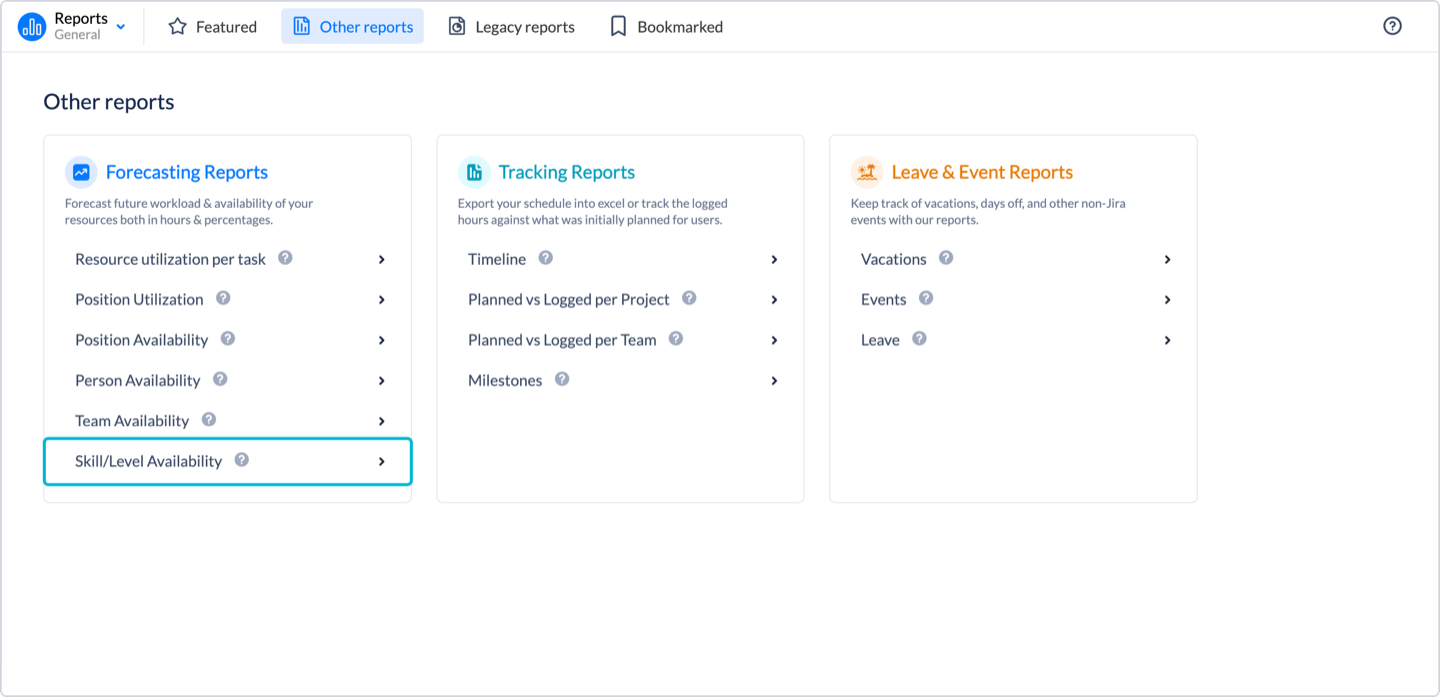Click the help icon beside Vacations
Viewport: 1440px width, 697px height.
tap(946, 258)
